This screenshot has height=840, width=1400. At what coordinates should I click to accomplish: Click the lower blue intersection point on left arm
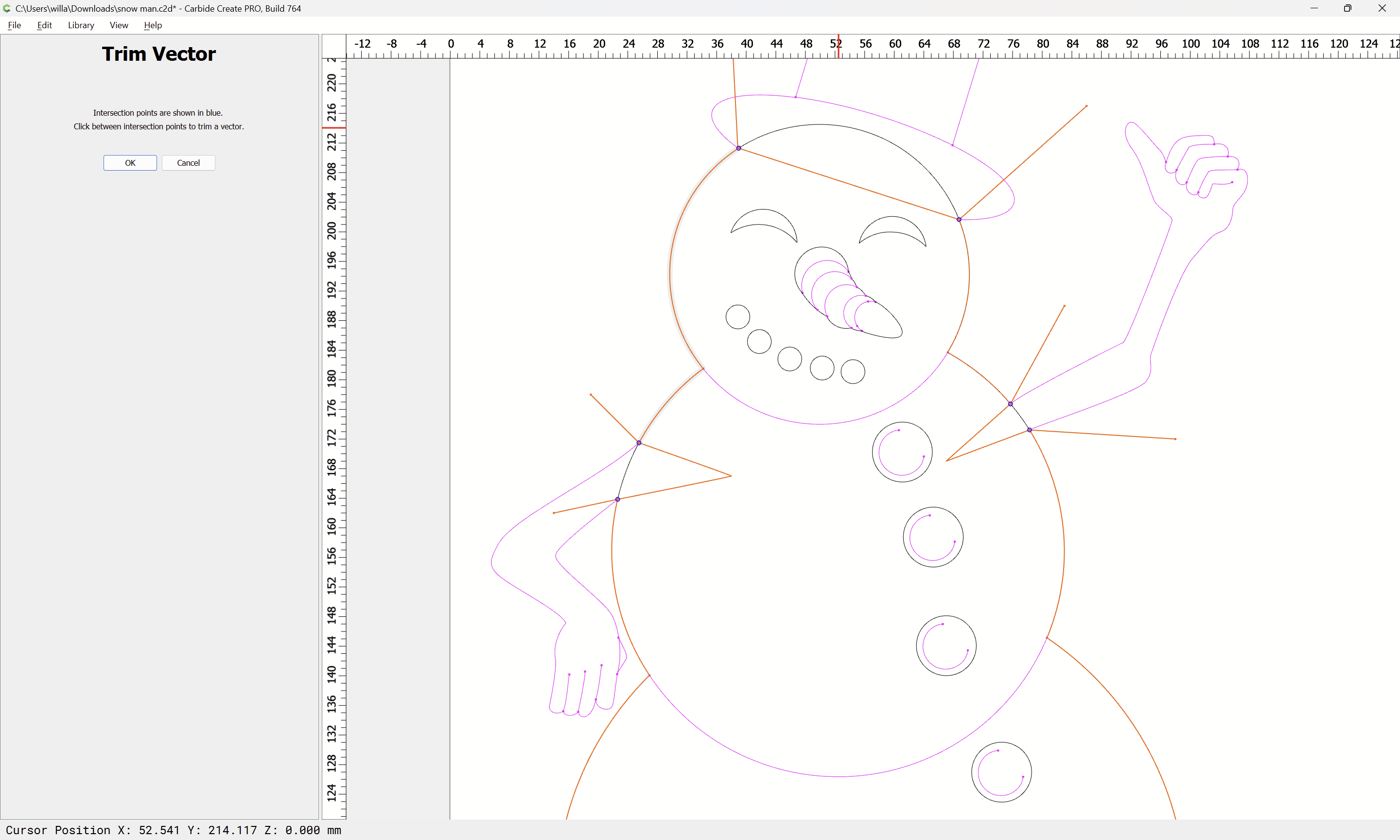617,499
